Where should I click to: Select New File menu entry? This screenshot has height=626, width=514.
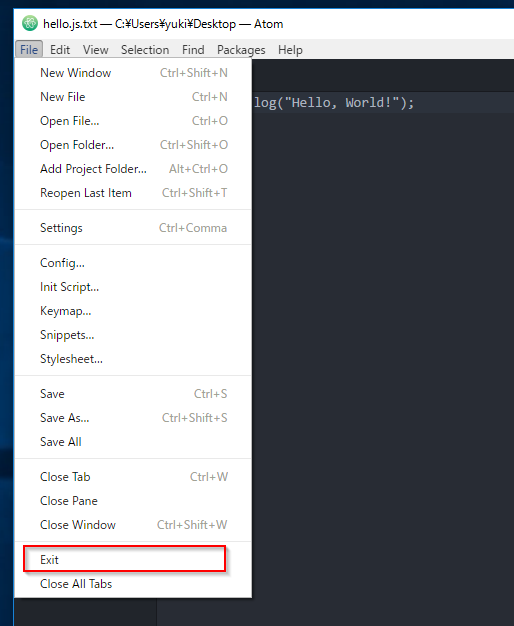(x=133, y=97)
